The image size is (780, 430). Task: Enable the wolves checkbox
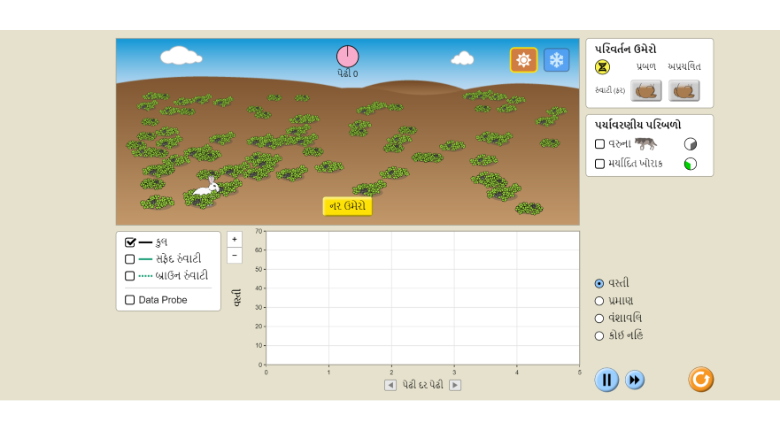tap(600, 144)
